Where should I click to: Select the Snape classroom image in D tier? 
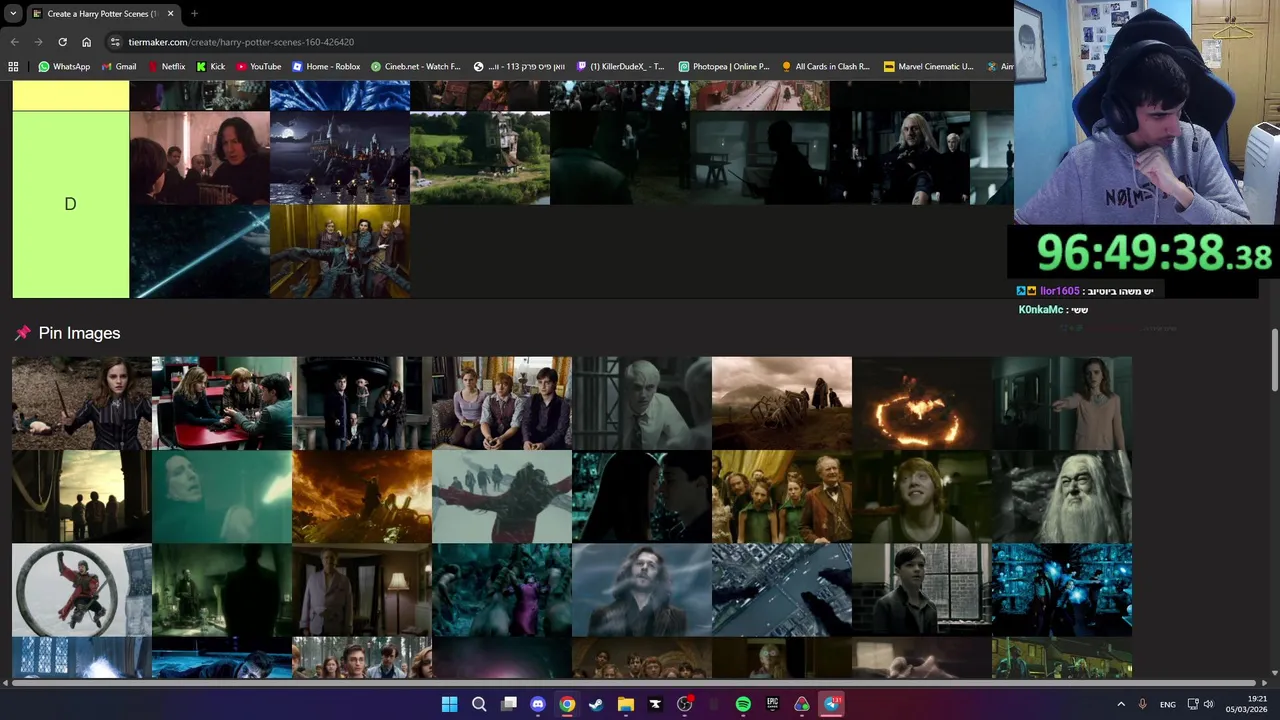click(200, 158)
